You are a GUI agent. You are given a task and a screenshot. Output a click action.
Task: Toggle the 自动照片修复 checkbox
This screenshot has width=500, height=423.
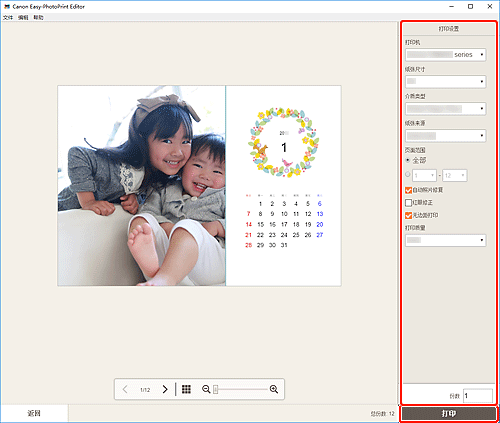click(408, 190)
